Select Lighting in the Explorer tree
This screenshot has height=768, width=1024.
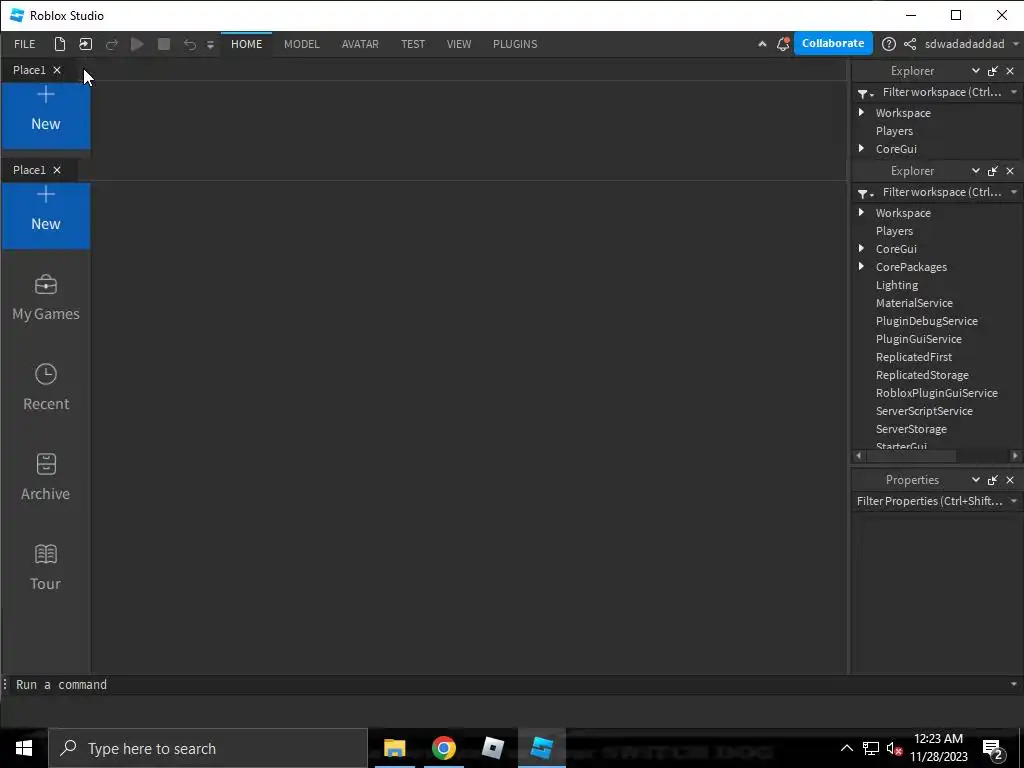[897, 285]
